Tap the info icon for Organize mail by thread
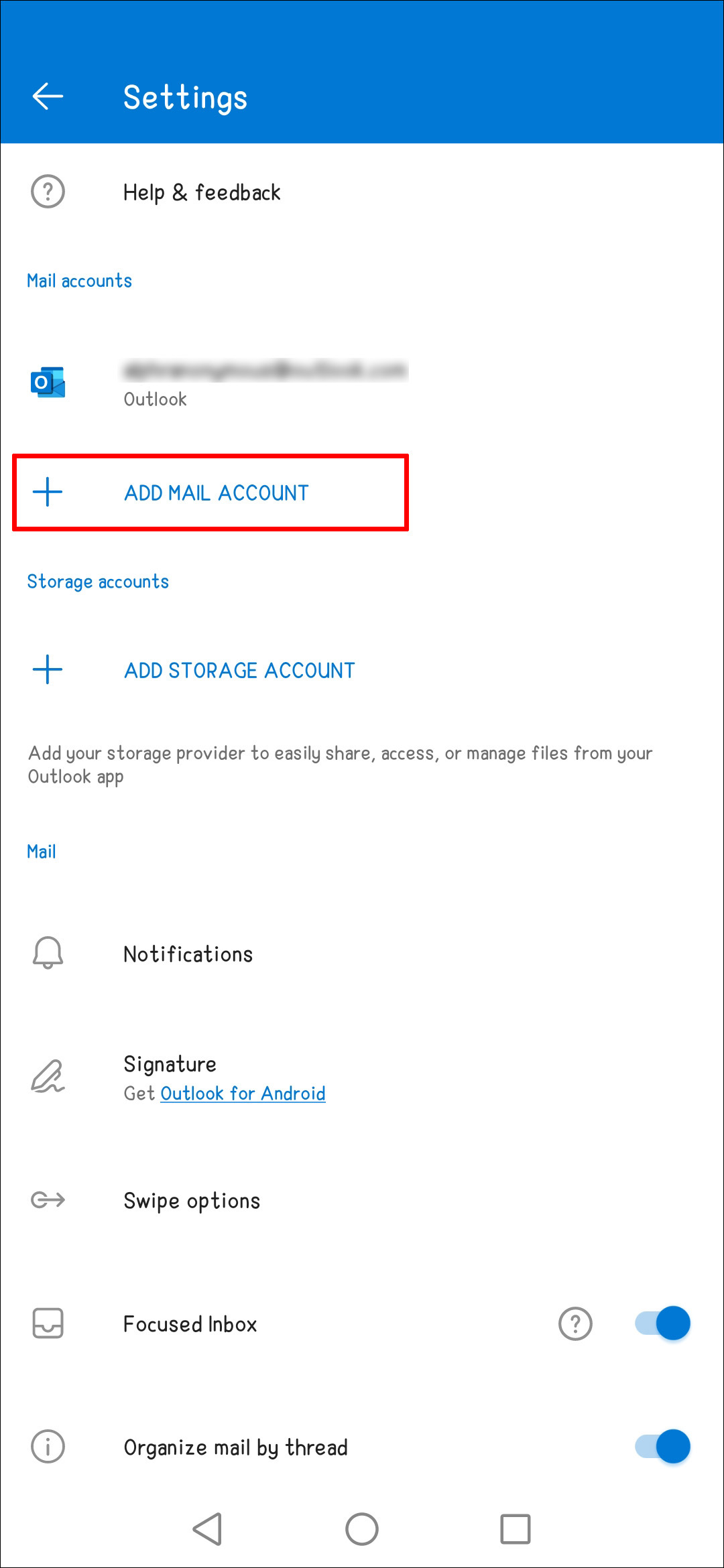This screenshot has width=724, height=1568. (48, 1447)
